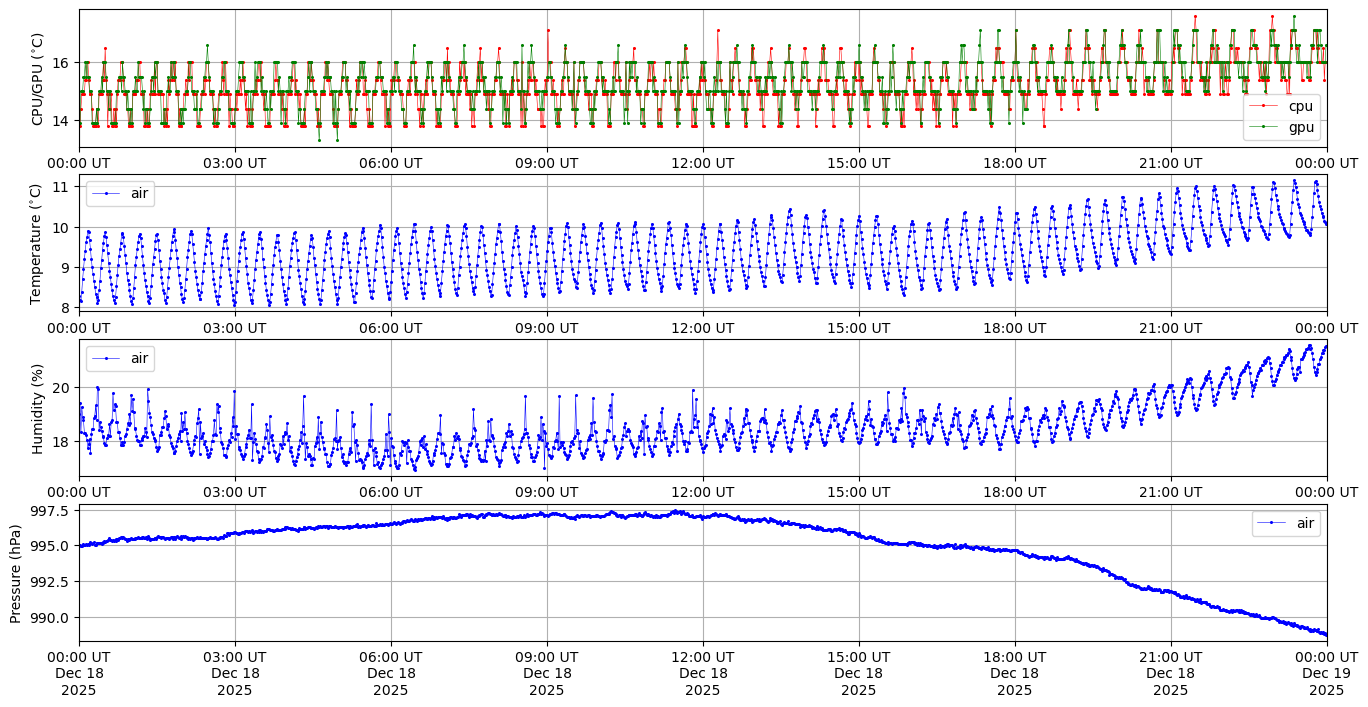Screen dimensions: 1368x707
Task: Click the CPU/GPU (°C) y-axis label
Action: tap(38, 79)
